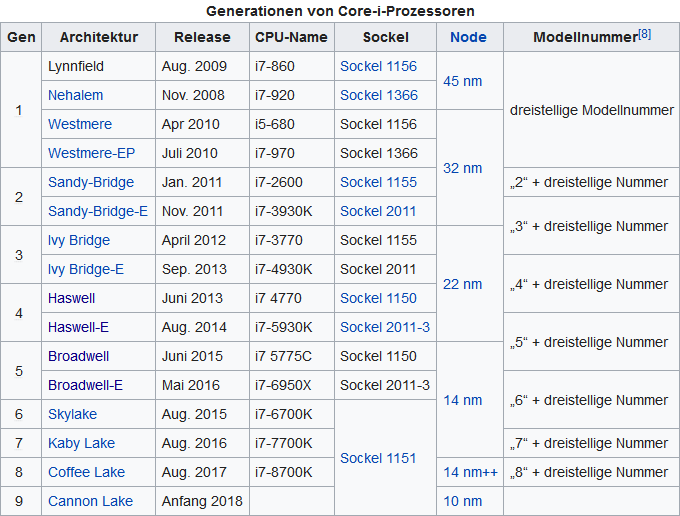Open the Skylake architecture link
Viewport: 680px width, 516px height.
tap(72, 415)
